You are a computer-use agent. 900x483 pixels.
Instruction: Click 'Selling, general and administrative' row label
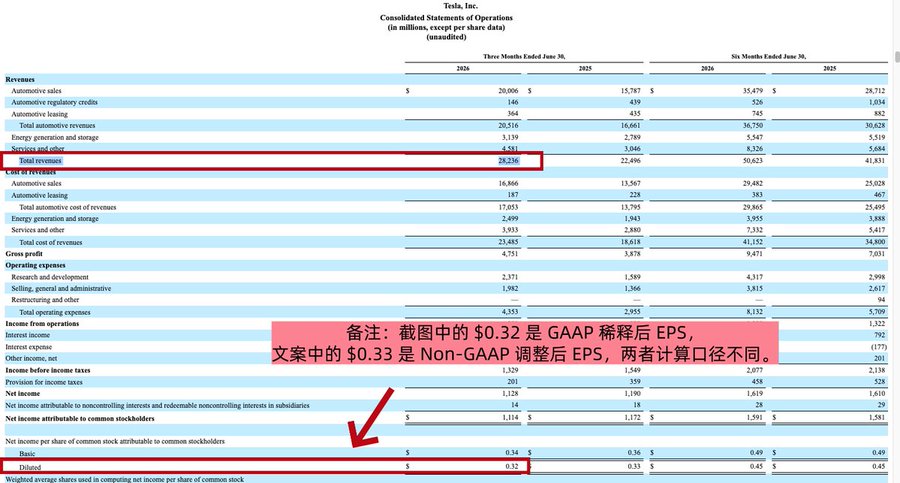pos(61,288)
